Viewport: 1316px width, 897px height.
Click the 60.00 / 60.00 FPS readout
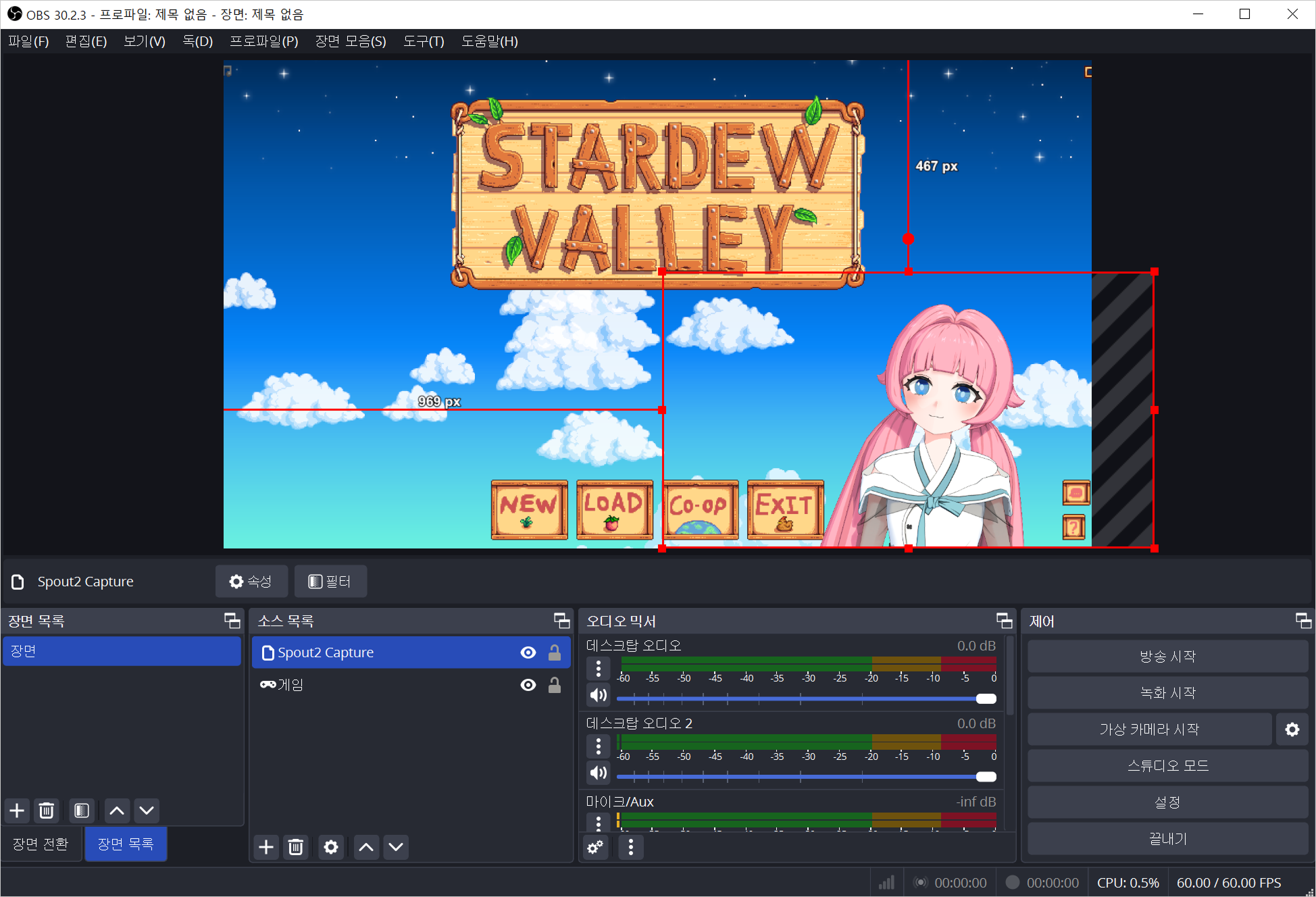[1229, 883]
